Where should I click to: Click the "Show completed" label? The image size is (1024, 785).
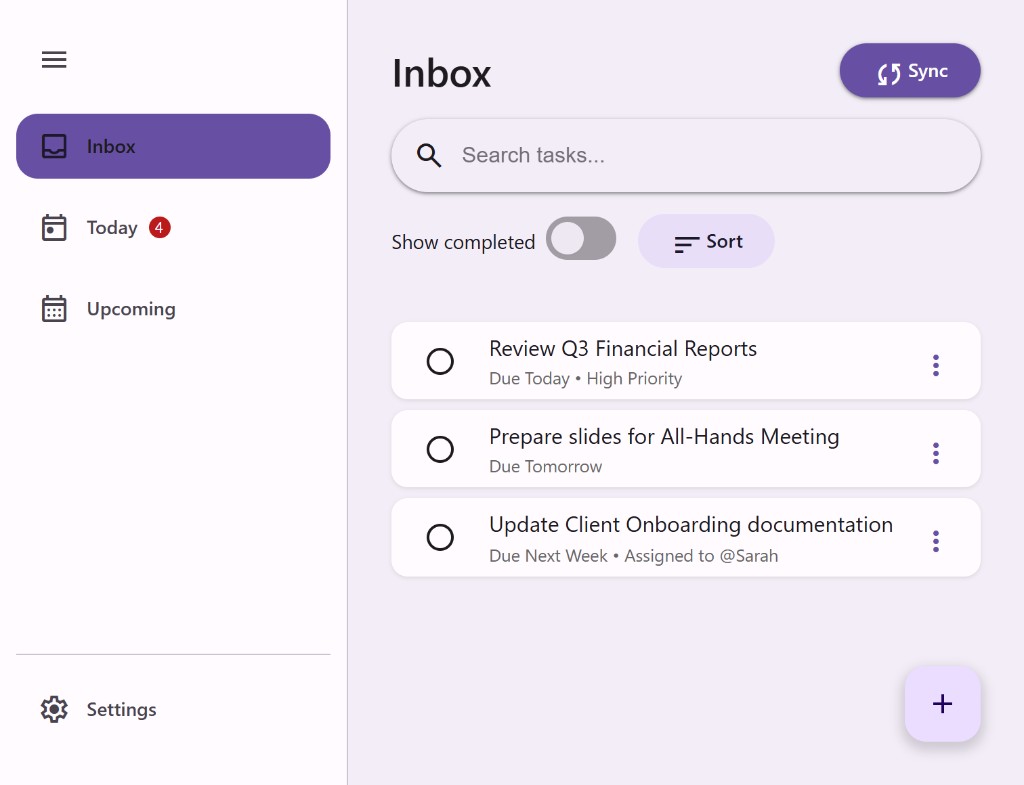[x=463, y=242]
